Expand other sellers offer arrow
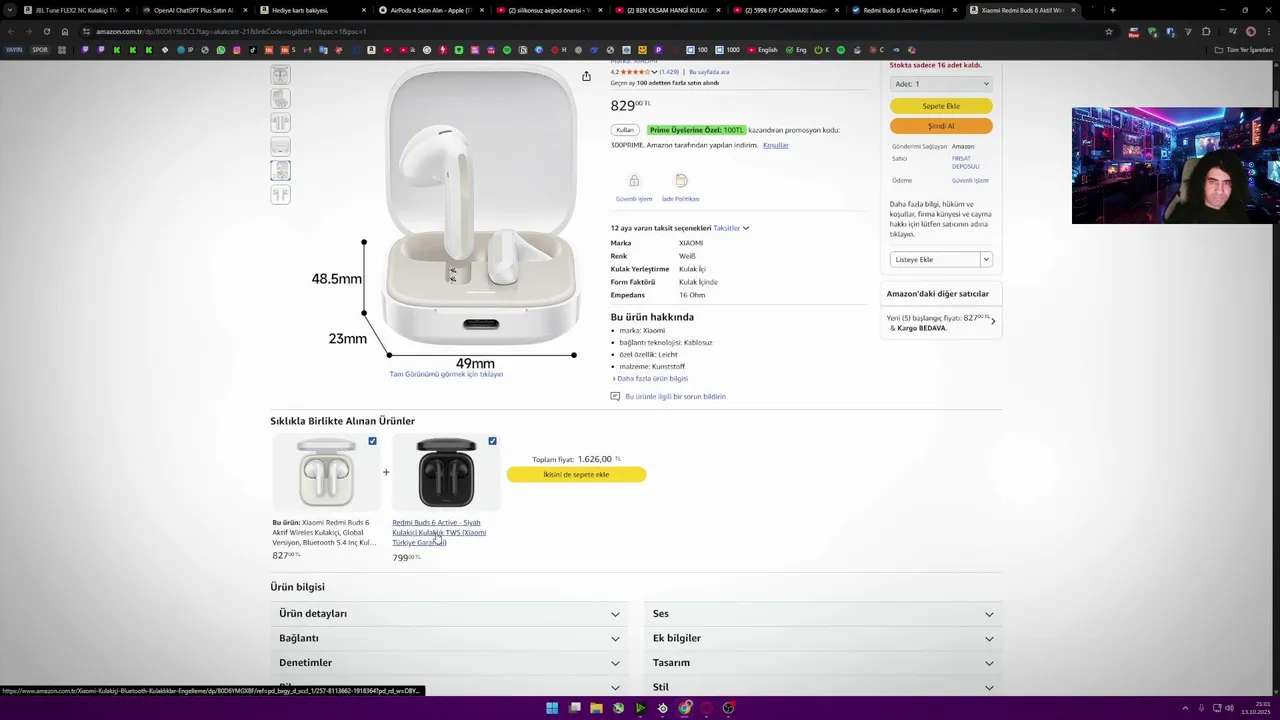The height and width of the screenshot is (720, 1280). pyautogui.click(x=992, y=321)
